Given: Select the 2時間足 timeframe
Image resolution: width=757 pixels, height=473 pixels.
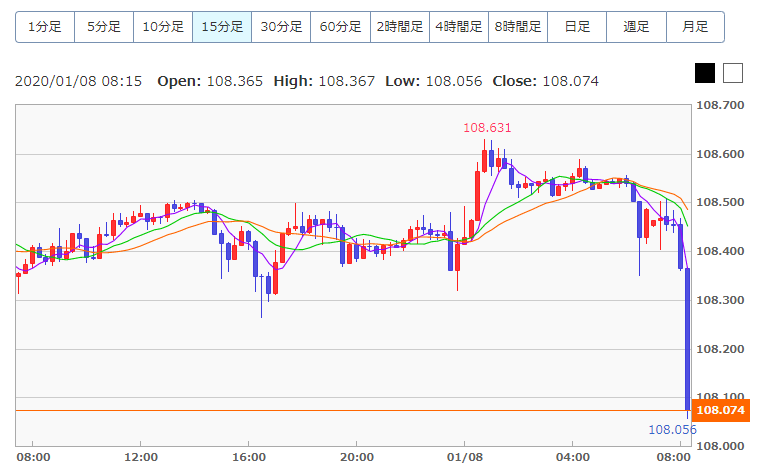Looking at the screenshot, I should (399, 27).
